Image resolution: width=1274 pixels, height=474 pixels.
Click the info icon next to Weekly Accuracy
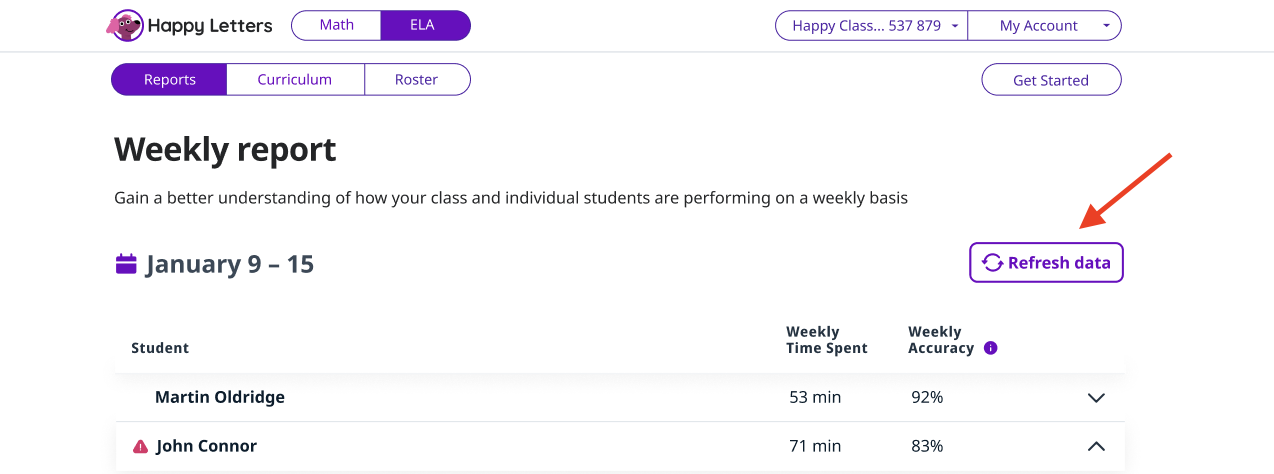[x=990, y=348]
